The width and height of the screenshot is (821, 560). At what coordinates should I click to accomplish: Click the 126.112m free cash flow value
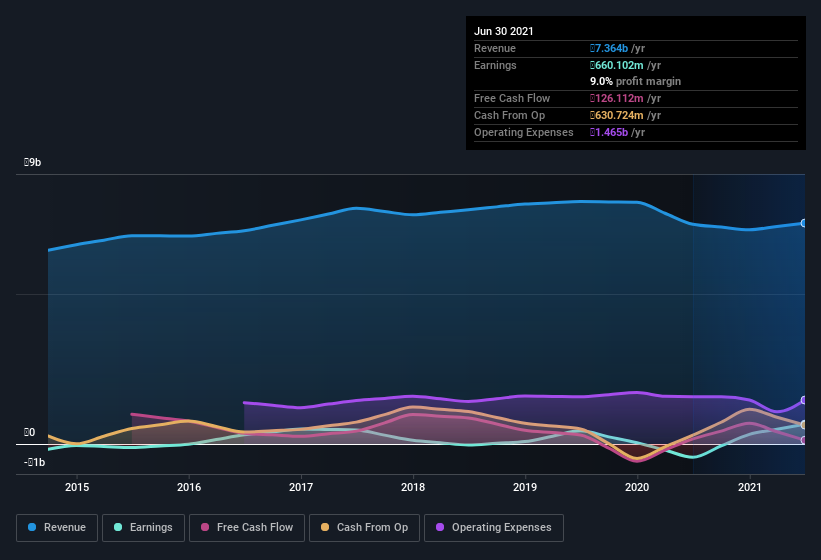(617, 98)
